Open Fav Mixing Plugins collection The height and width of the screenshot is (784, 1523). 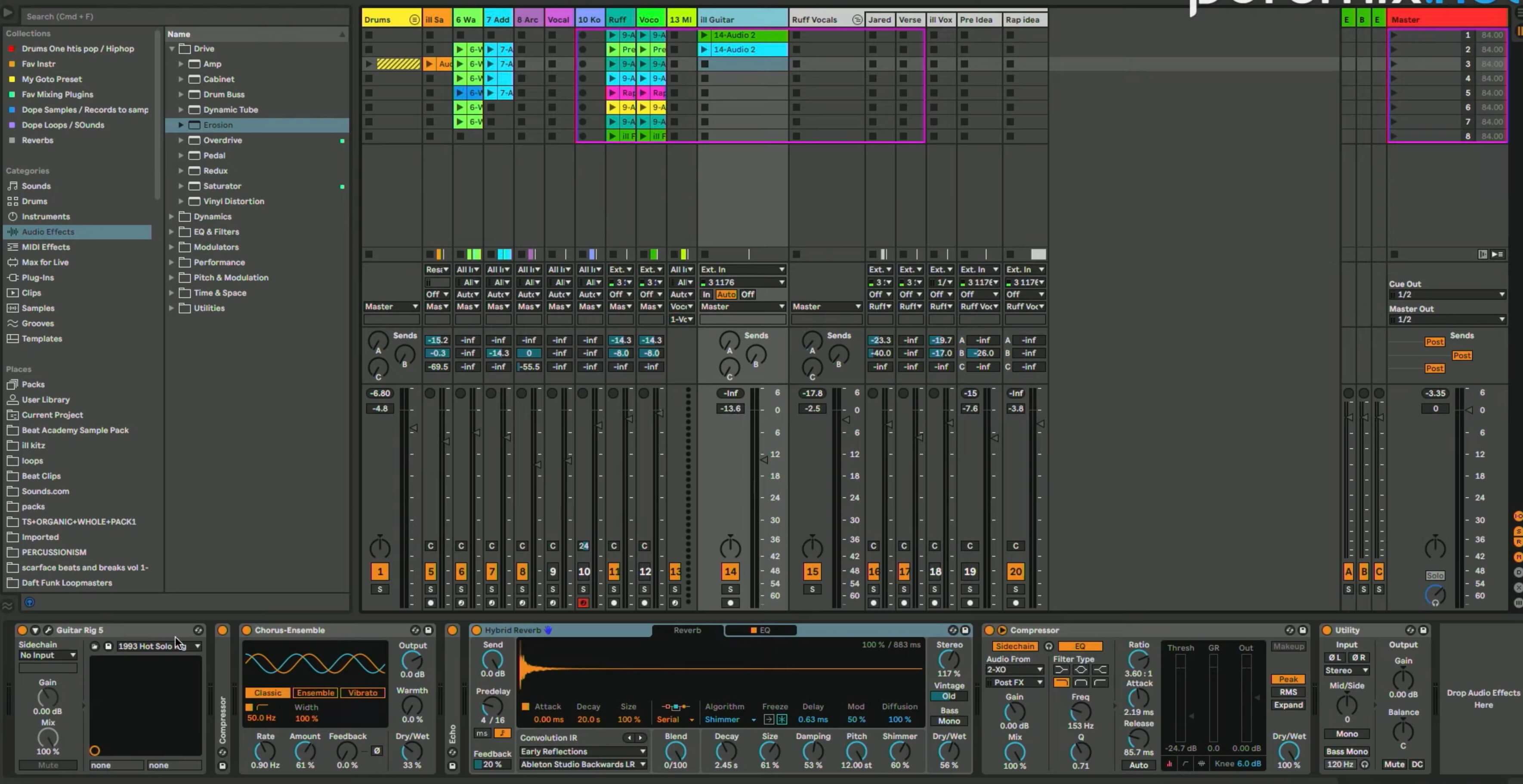57,94
